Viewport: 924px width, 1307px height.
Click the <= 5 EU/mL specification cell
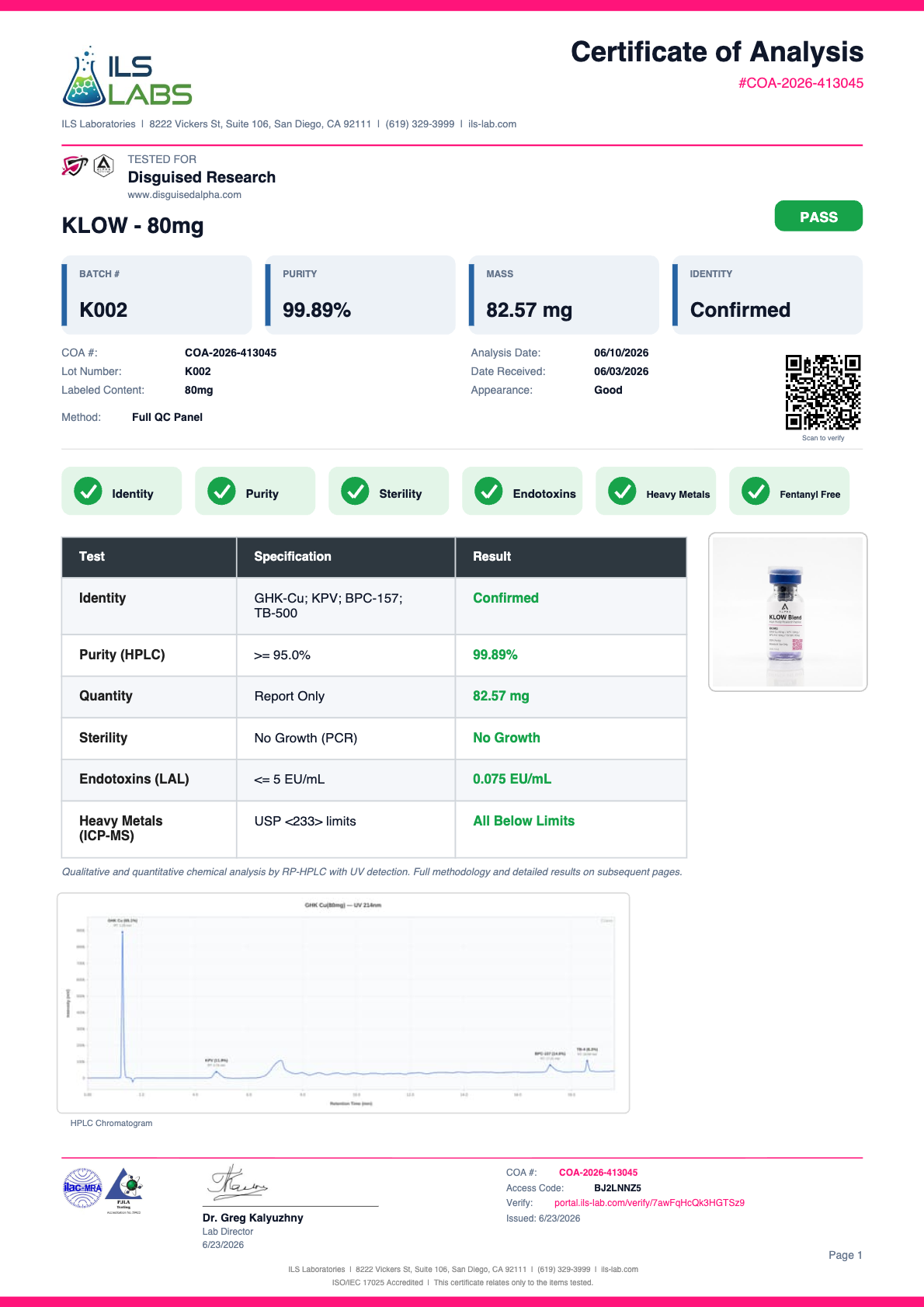tap(346, 780)
